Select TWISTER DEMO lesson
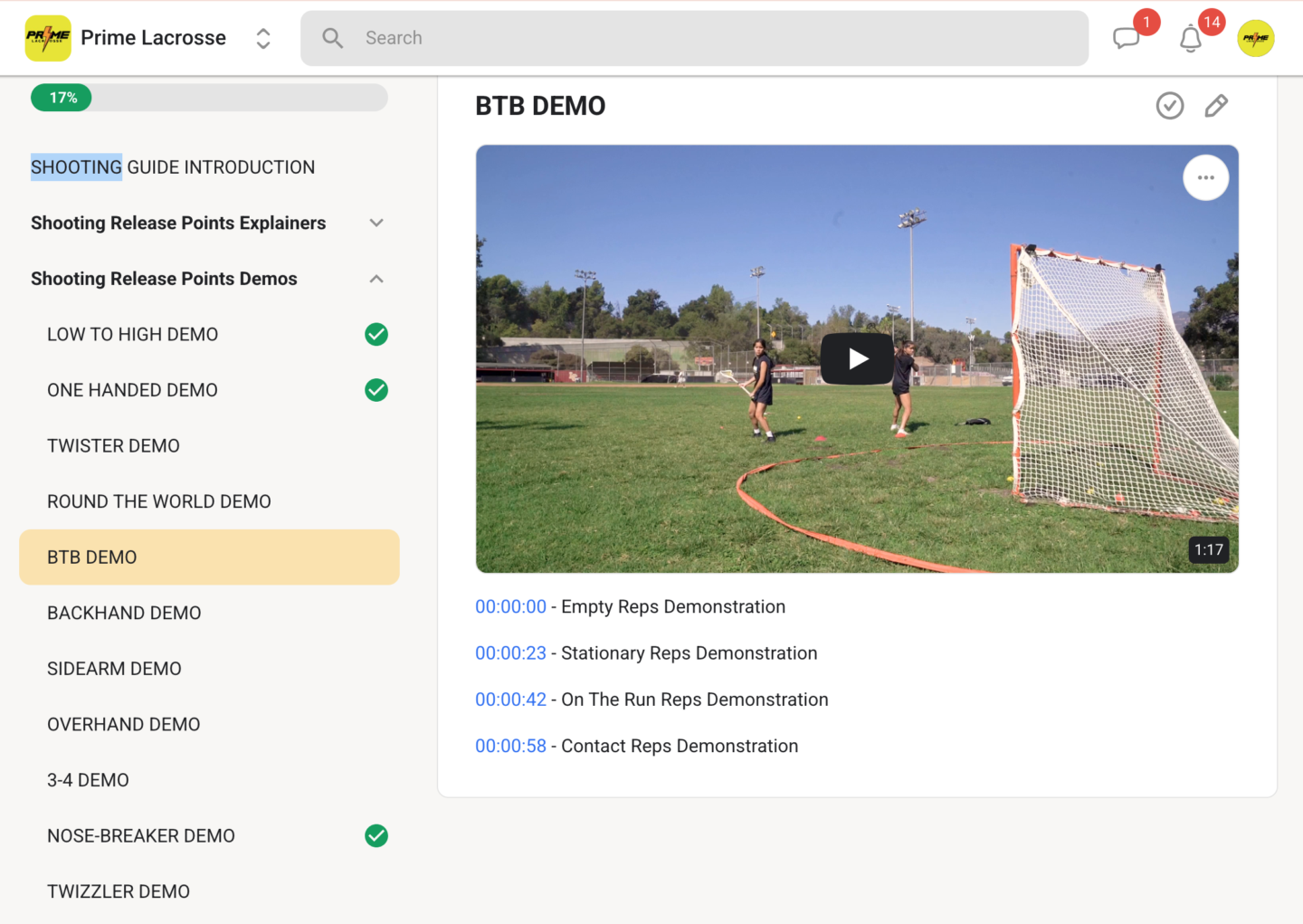The height and width of the screenshot is (924, 1303). tap(114, 446)
